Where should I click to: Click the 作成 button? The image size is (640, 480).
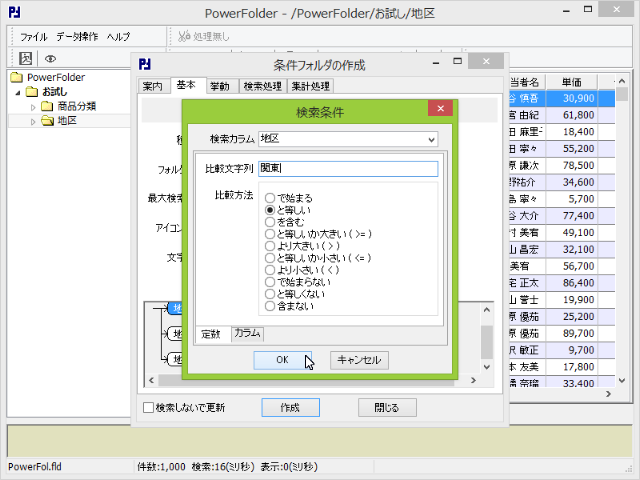[x=290, y=407]
